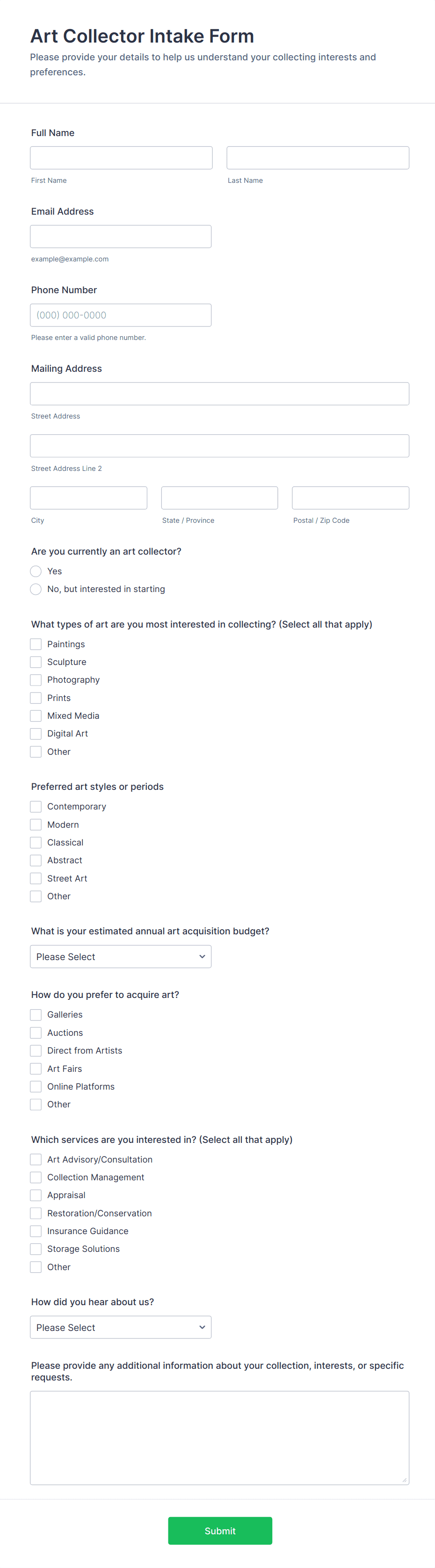This screenshot has width=435, height=1568.
Task: Select the Art Advisory/Consultation checkbox
Action: pos(36,1160)
